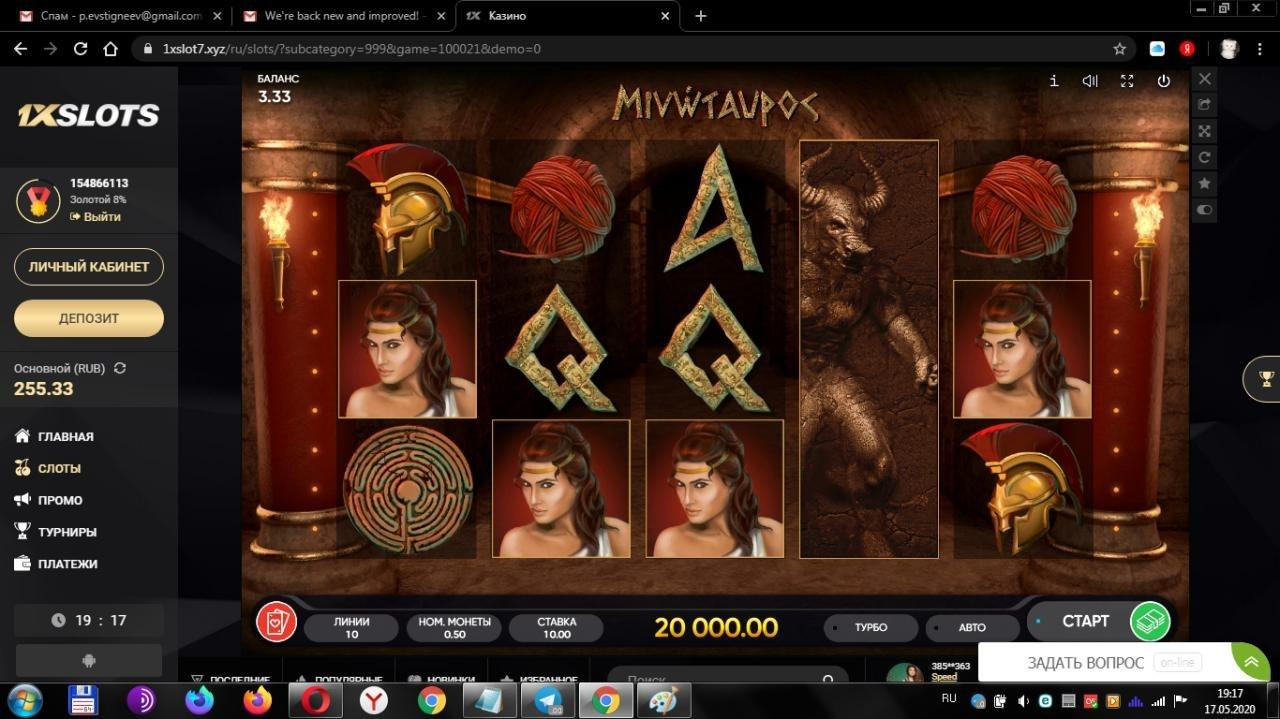Image resolution: width=1280 pixels, height=719 pixels.
Task: Click the Депозит button
Action: [89, 318]
